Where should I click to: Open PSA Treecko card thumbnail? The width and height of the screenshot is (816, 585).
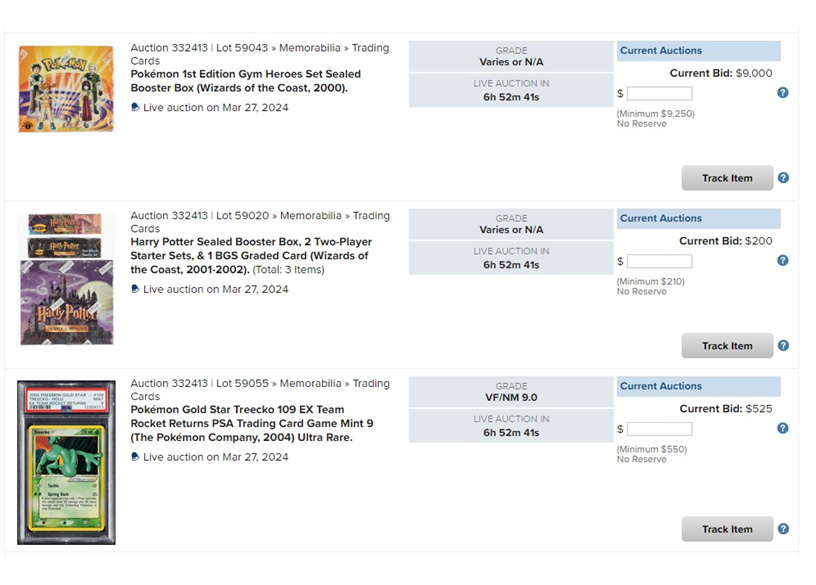66,462
